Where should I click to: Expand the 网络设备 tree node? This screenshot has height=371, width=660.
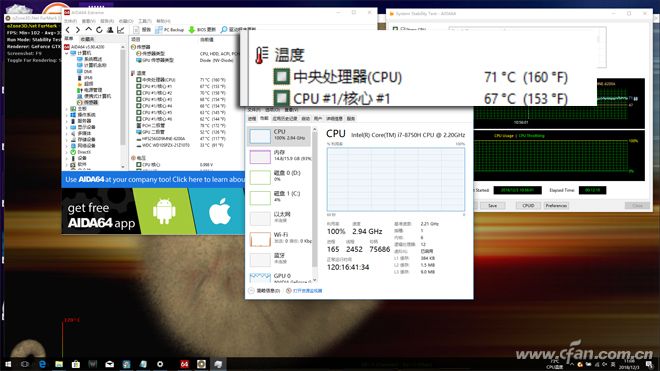(x=67, y=146)
